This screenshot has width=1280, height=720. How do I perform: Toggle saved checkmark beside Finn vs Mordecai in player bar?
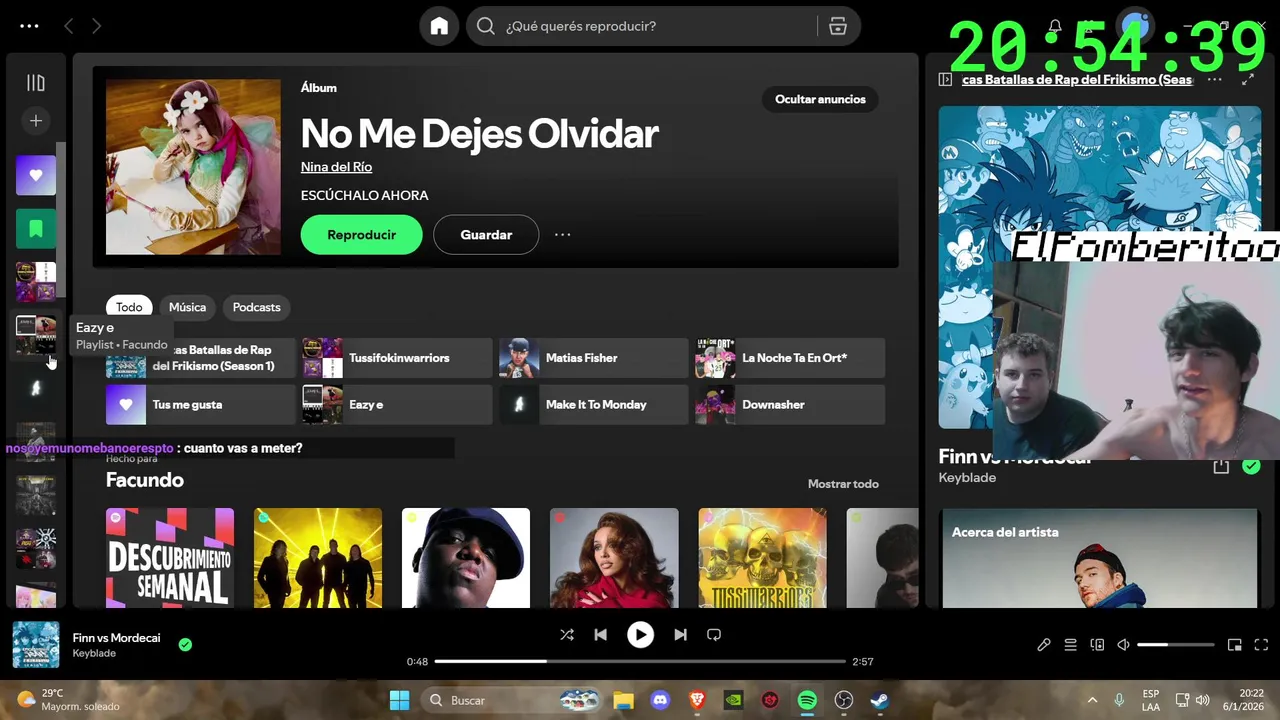(x=185, y=645)
